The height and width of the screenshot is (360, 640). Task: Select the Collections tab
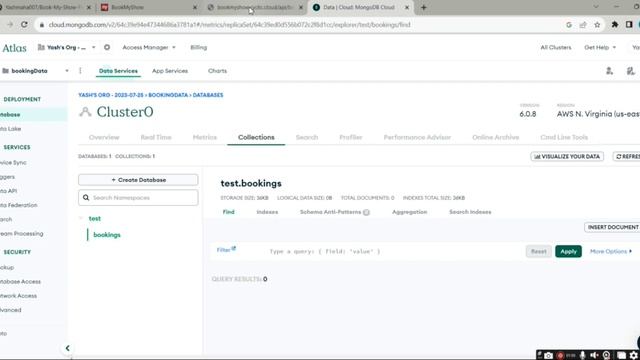pyautogui.click(x=256, y=137)
